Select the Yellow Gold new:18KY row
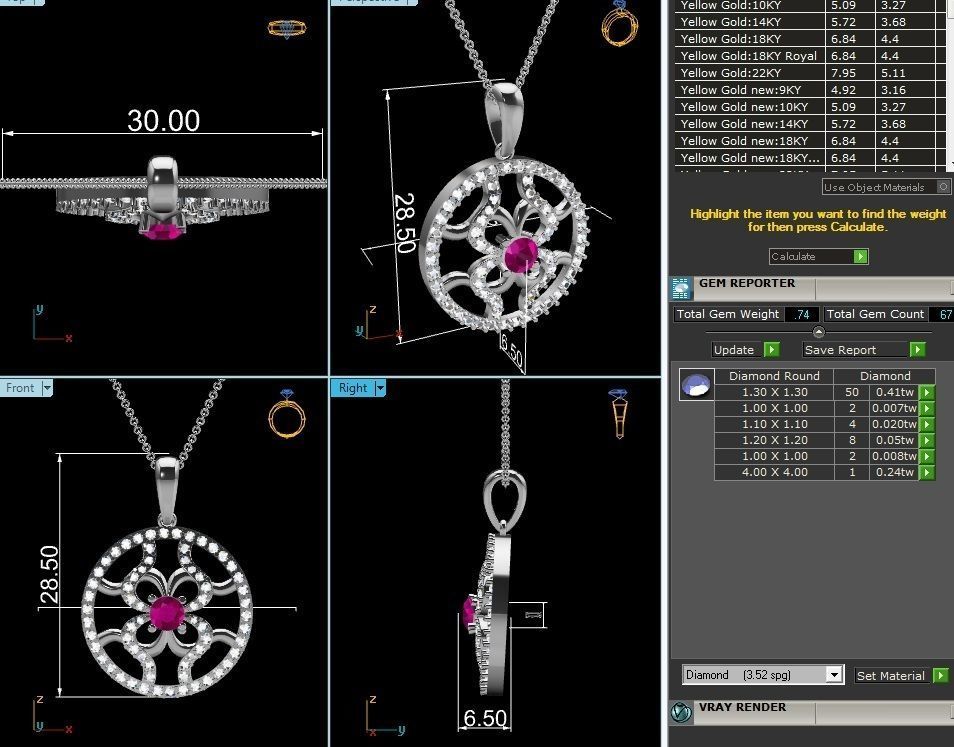The width and height of the screenshot is (954, 747). (810, 141)
